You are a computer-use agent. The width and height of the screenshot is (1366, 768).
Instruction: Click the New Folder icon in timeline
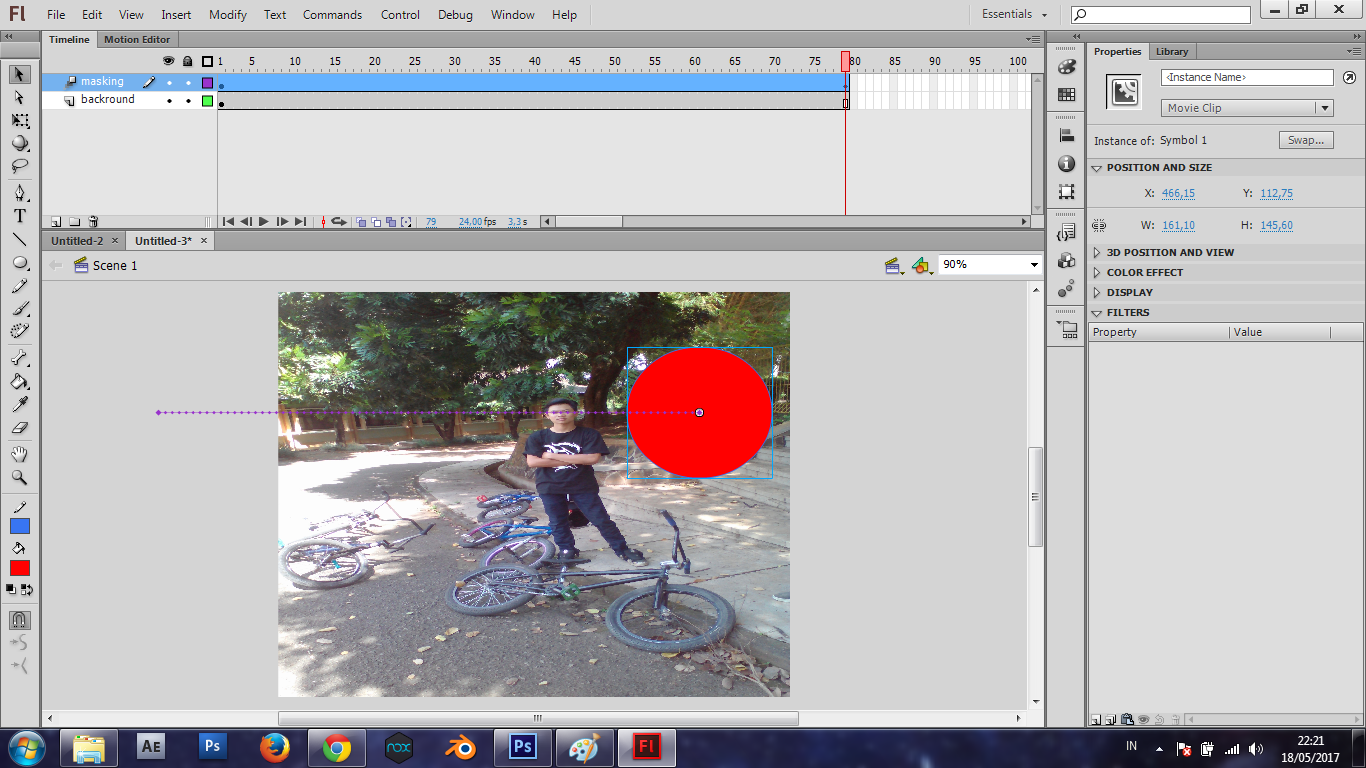coord(75,222)
